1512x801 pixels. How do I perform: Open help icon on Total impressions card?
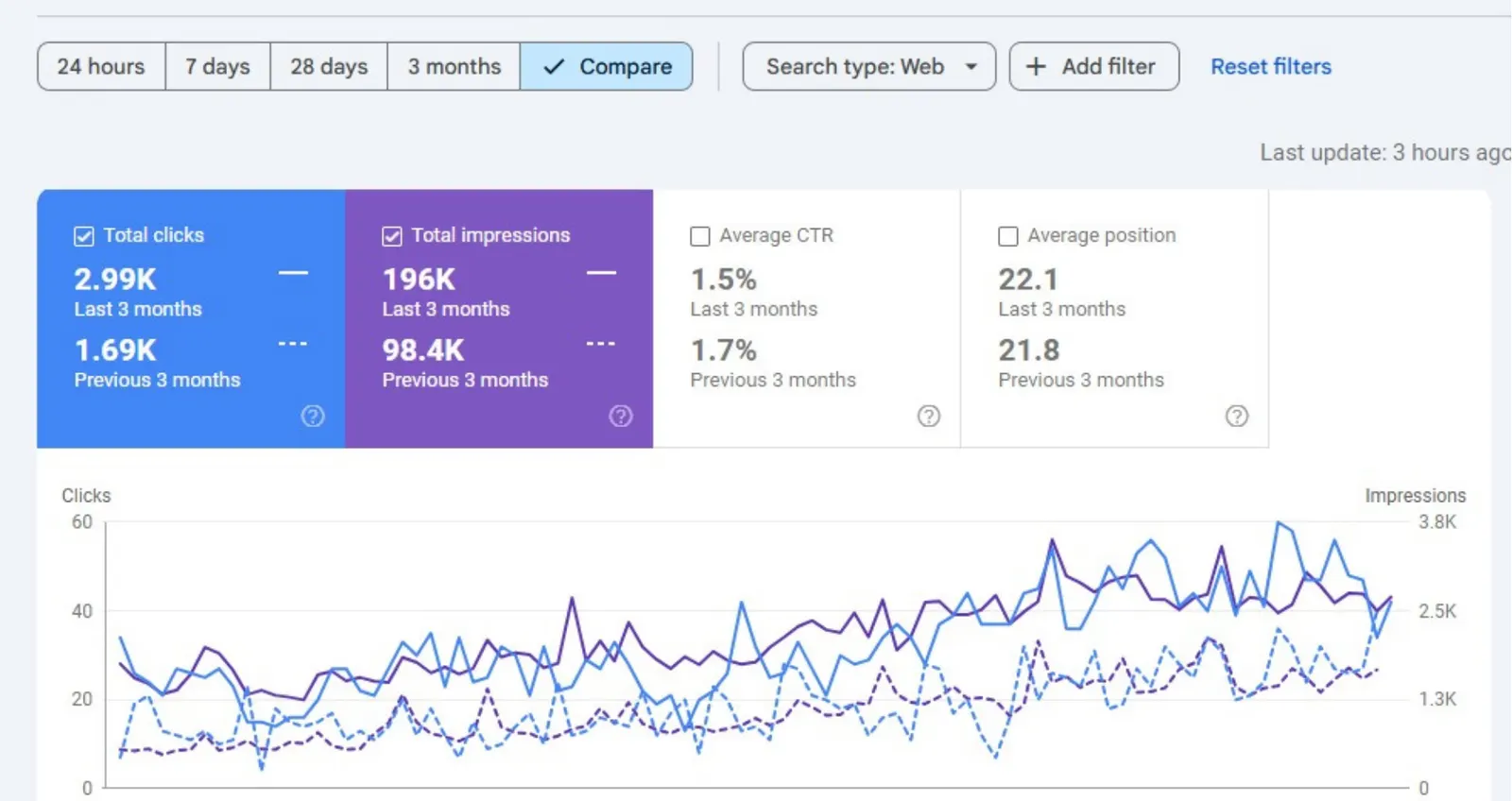click(x=621, y=416)
